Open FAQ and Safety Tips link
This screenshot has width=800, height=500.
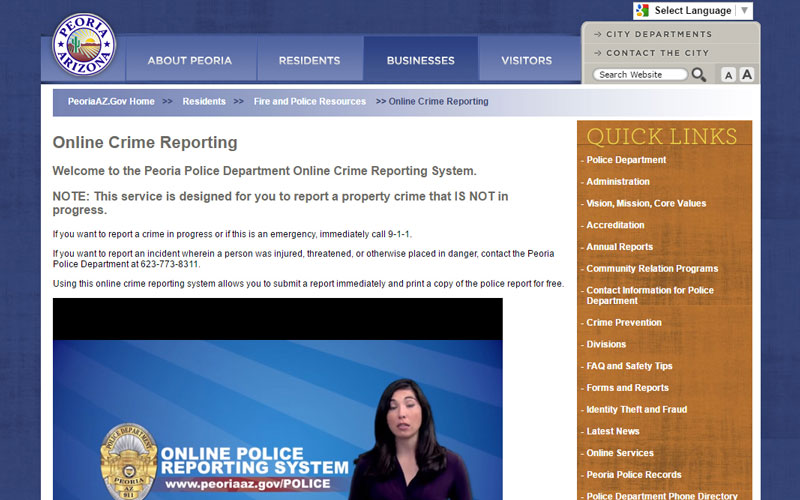(629, 366)
